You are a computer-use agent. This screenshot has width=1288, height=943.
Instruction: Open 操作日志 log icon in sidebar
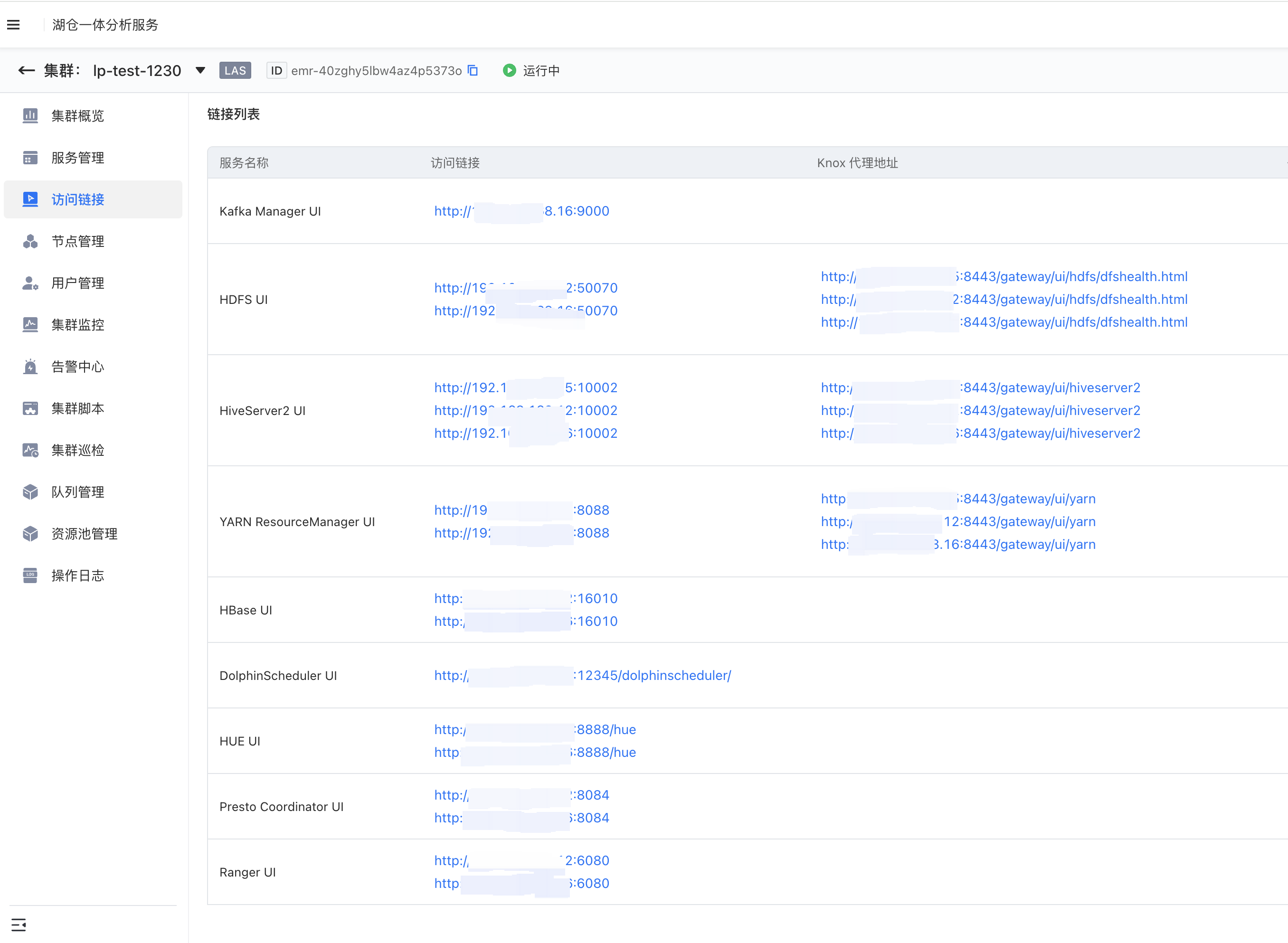(30, 575)
